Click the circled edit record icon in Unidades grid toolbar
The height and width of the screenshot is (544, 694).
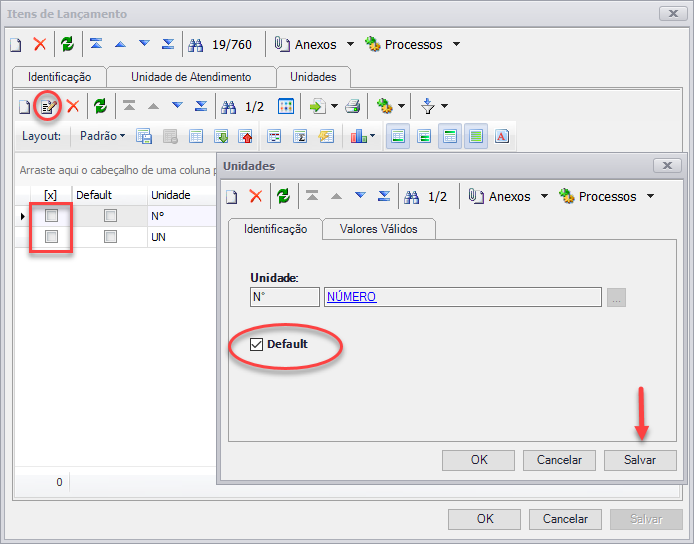[49, 106]
